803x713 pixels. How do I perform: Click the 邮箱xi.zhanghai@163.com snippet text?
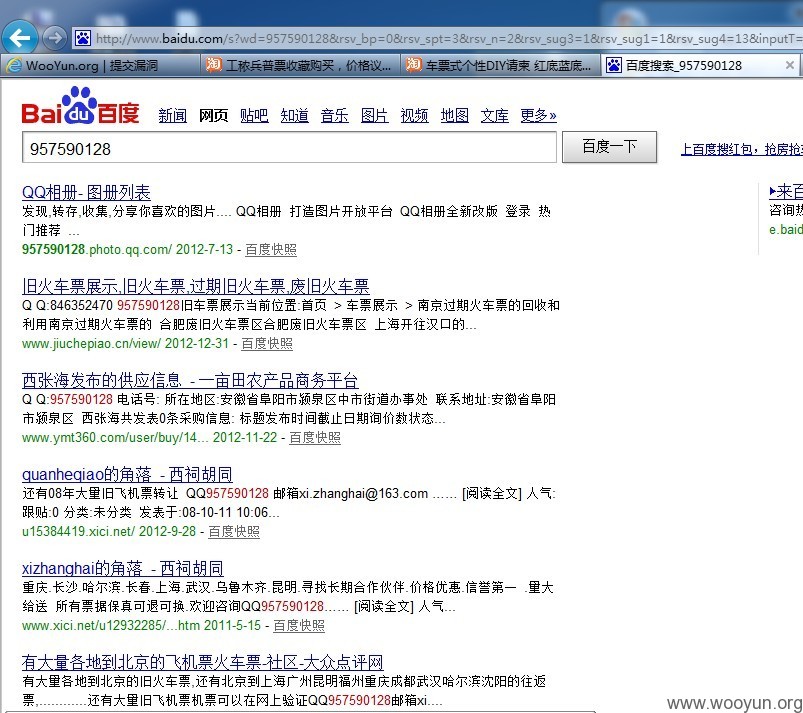pos(351,494)
